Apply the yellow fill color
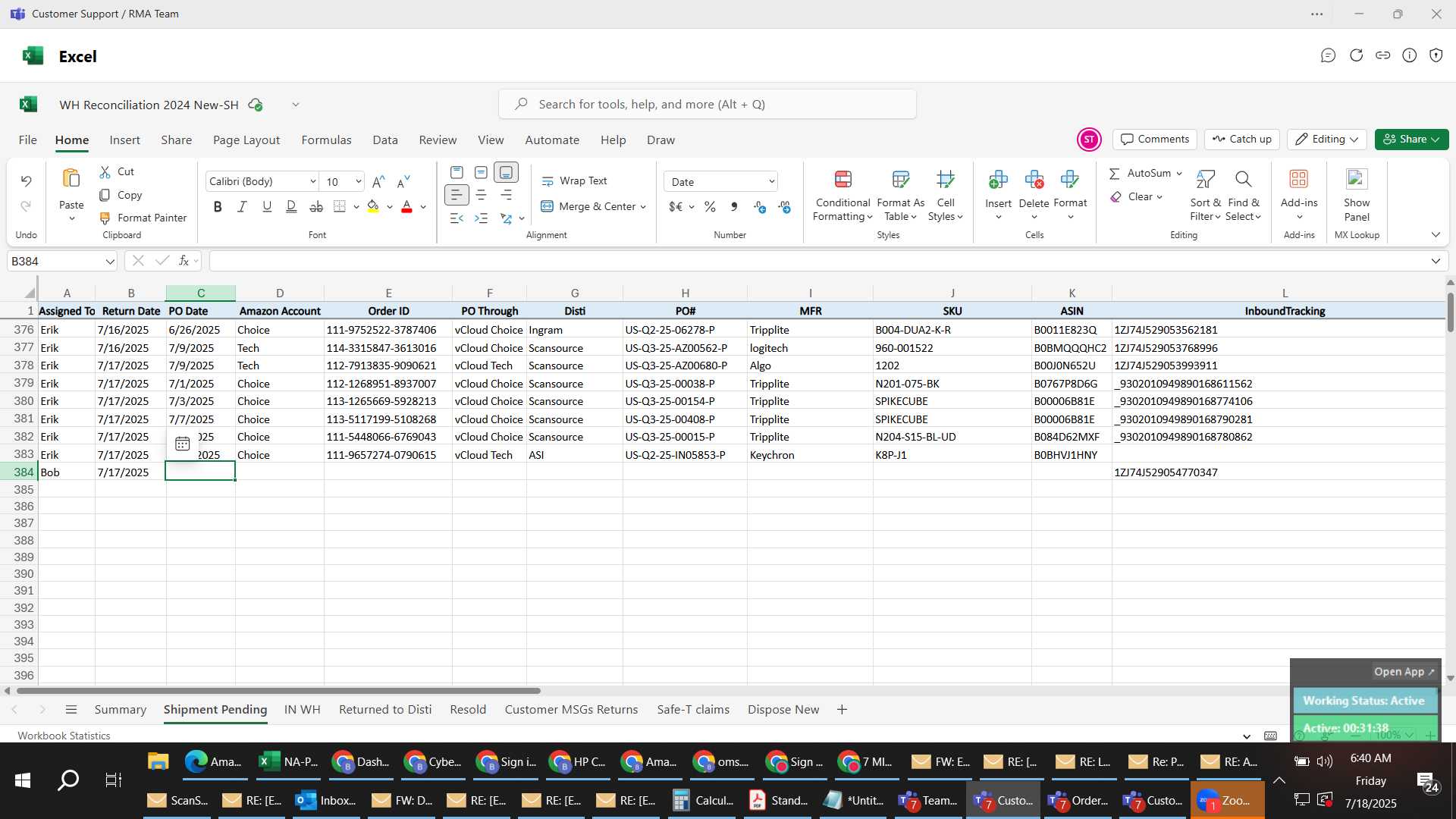 tap(373, 206)
